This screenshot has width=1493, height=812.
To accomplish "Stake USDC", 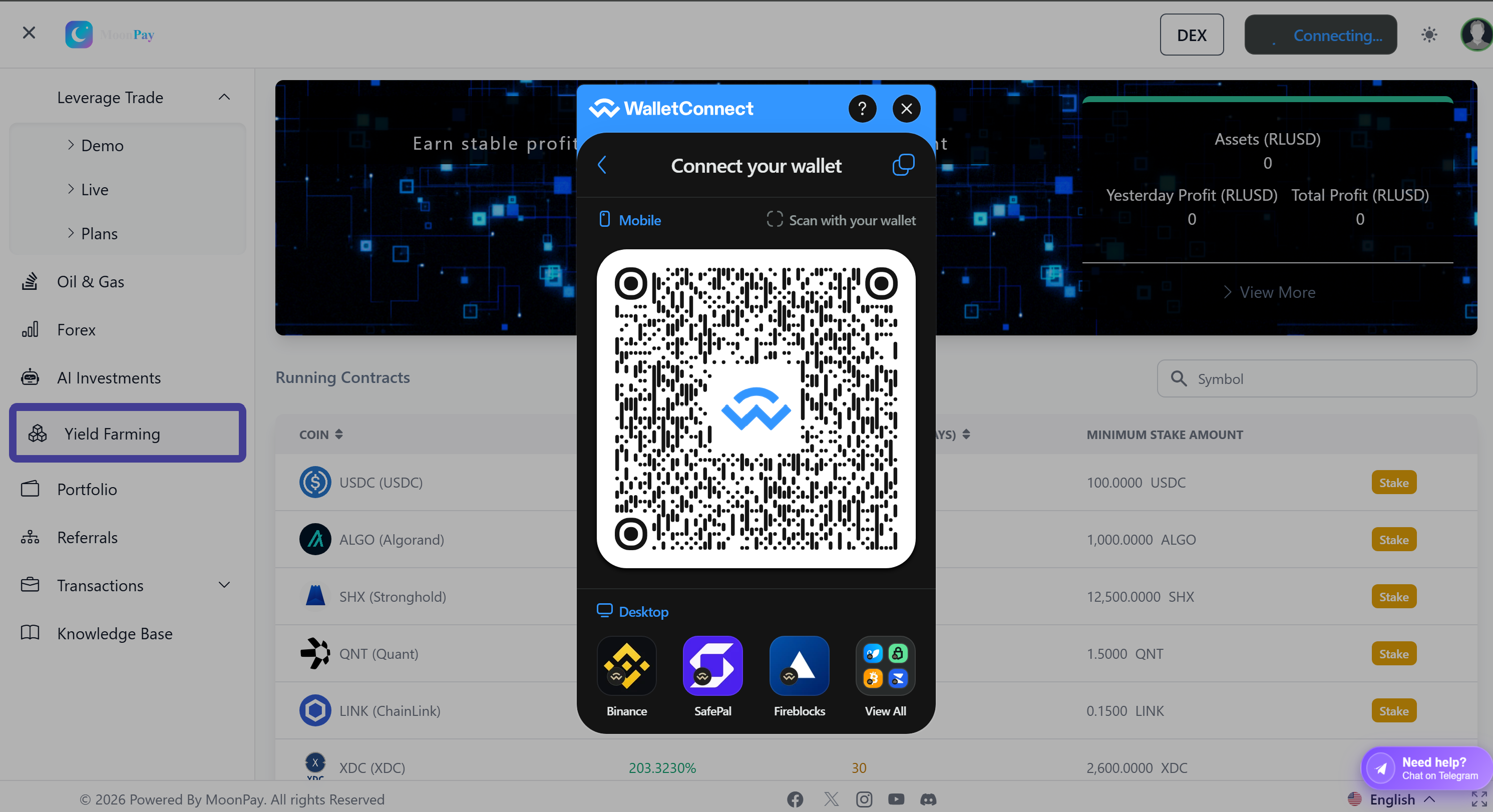I will tap(1393, 482).
